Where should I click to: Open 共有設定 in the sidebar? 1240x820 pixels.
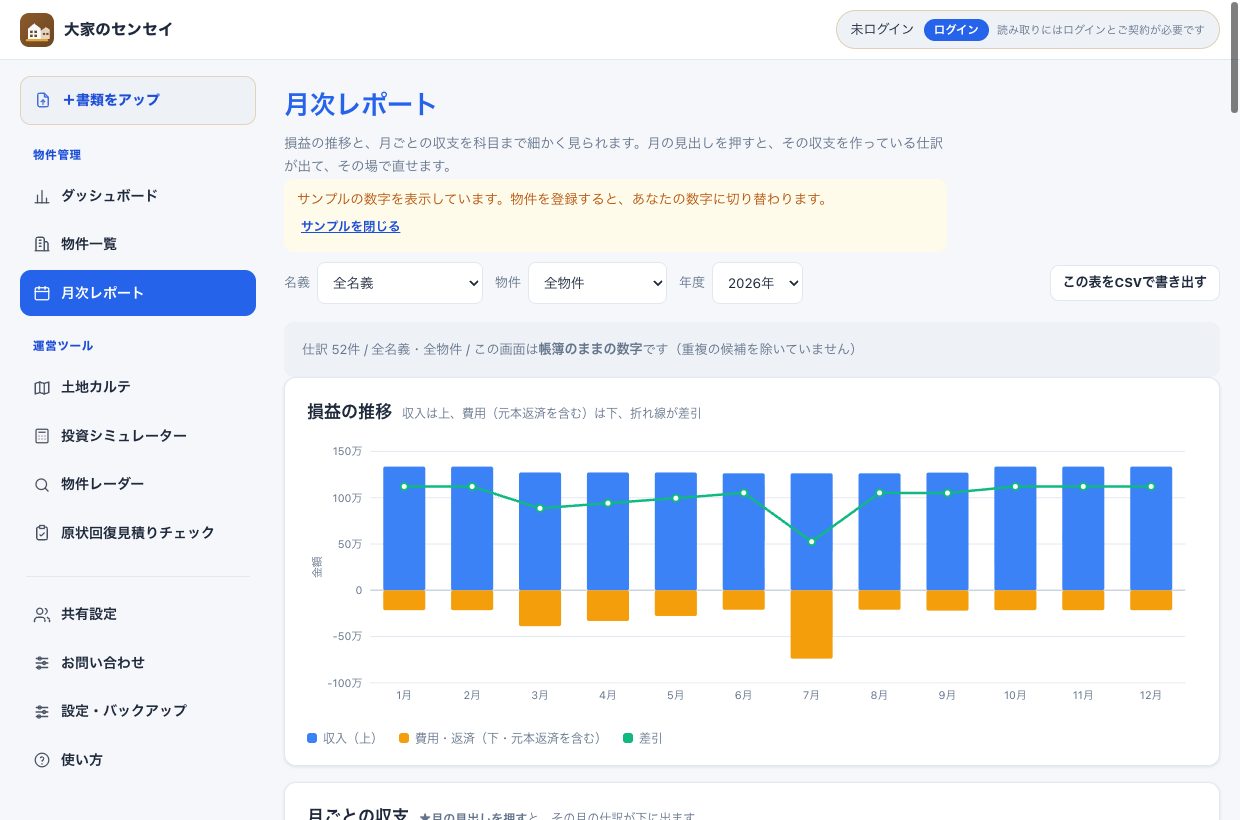point(138,614)
